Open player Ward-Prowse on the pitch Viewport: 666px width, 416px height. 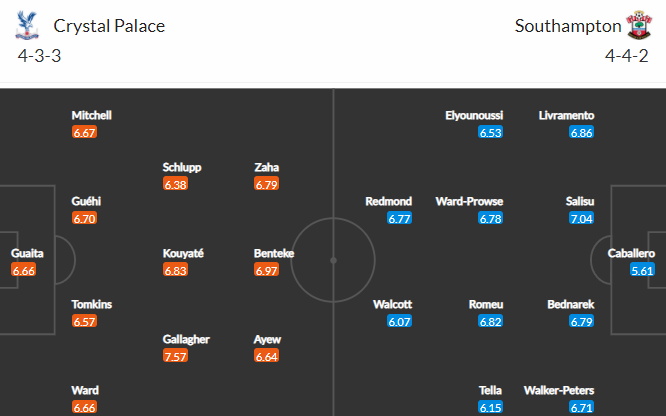point(469,201)
